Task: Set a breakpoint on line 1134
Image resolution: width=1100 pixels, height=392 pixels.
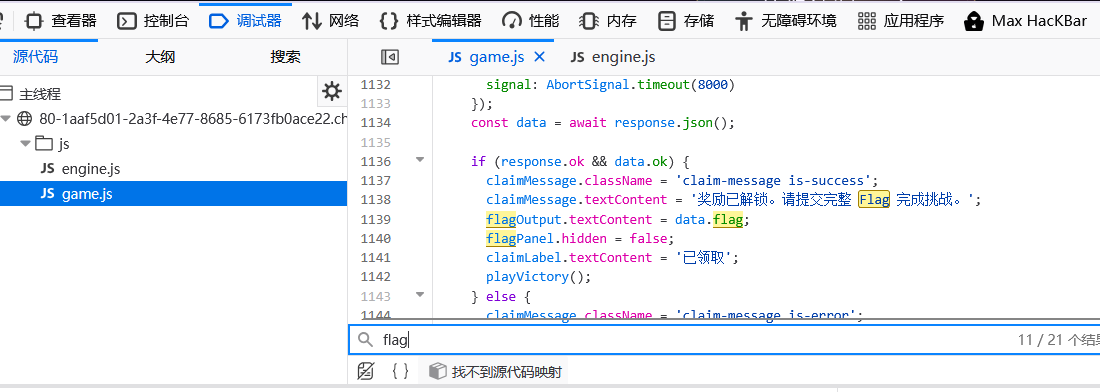Action: [375, 123]
